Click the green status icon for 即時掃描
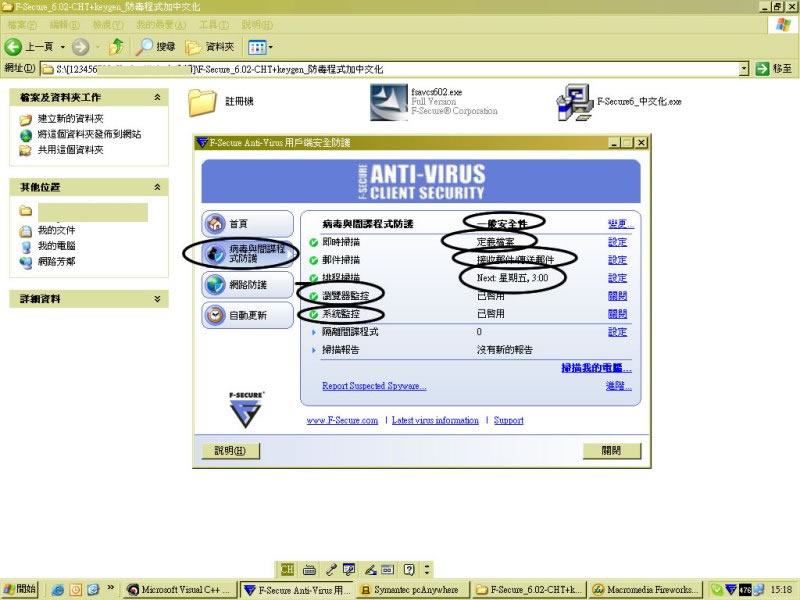The width and height of the screenshot is (800, 600). coord(314,242)
